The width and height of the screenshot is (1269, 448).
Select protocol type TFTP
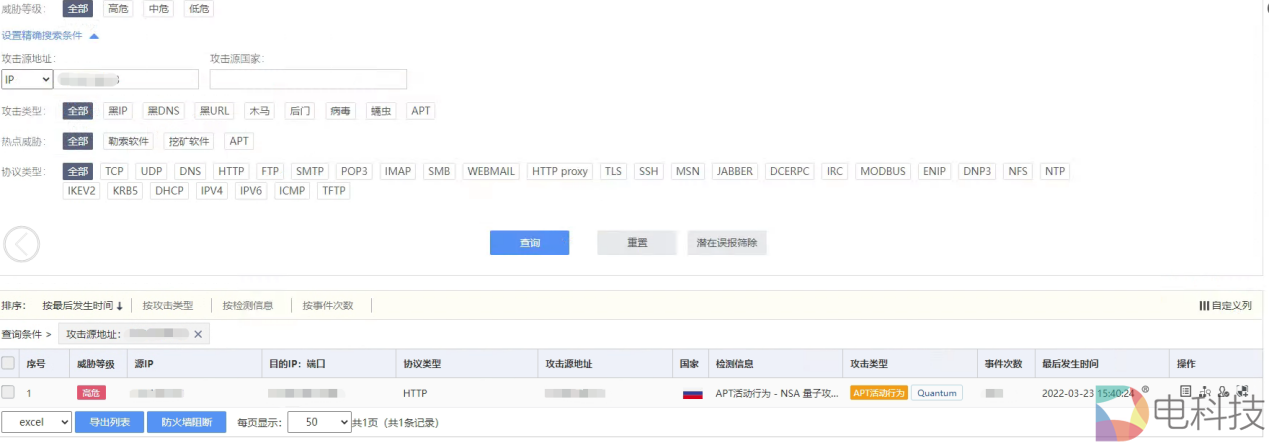[333, 191]
